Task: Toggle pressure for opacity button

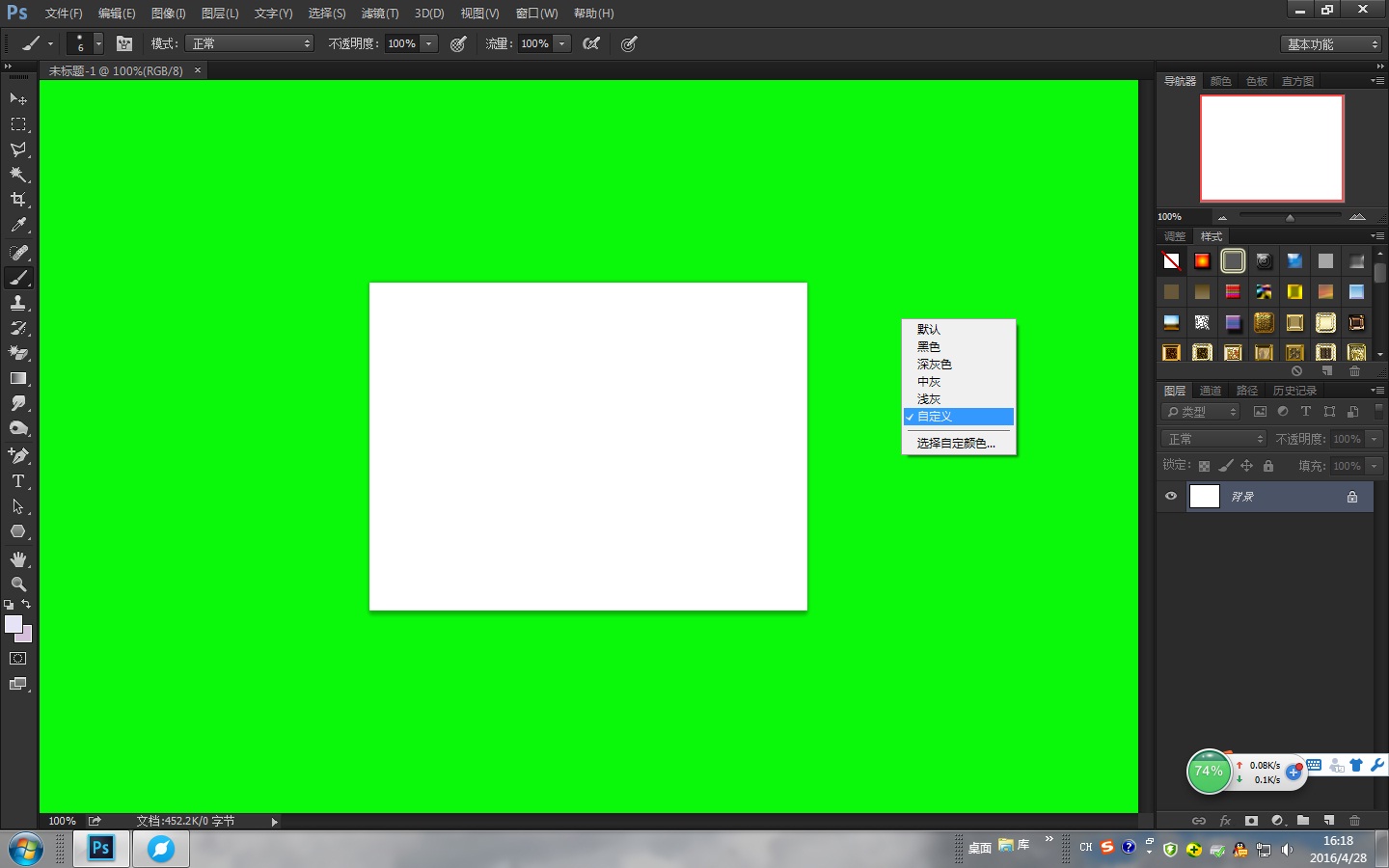Action: [459, 43]
